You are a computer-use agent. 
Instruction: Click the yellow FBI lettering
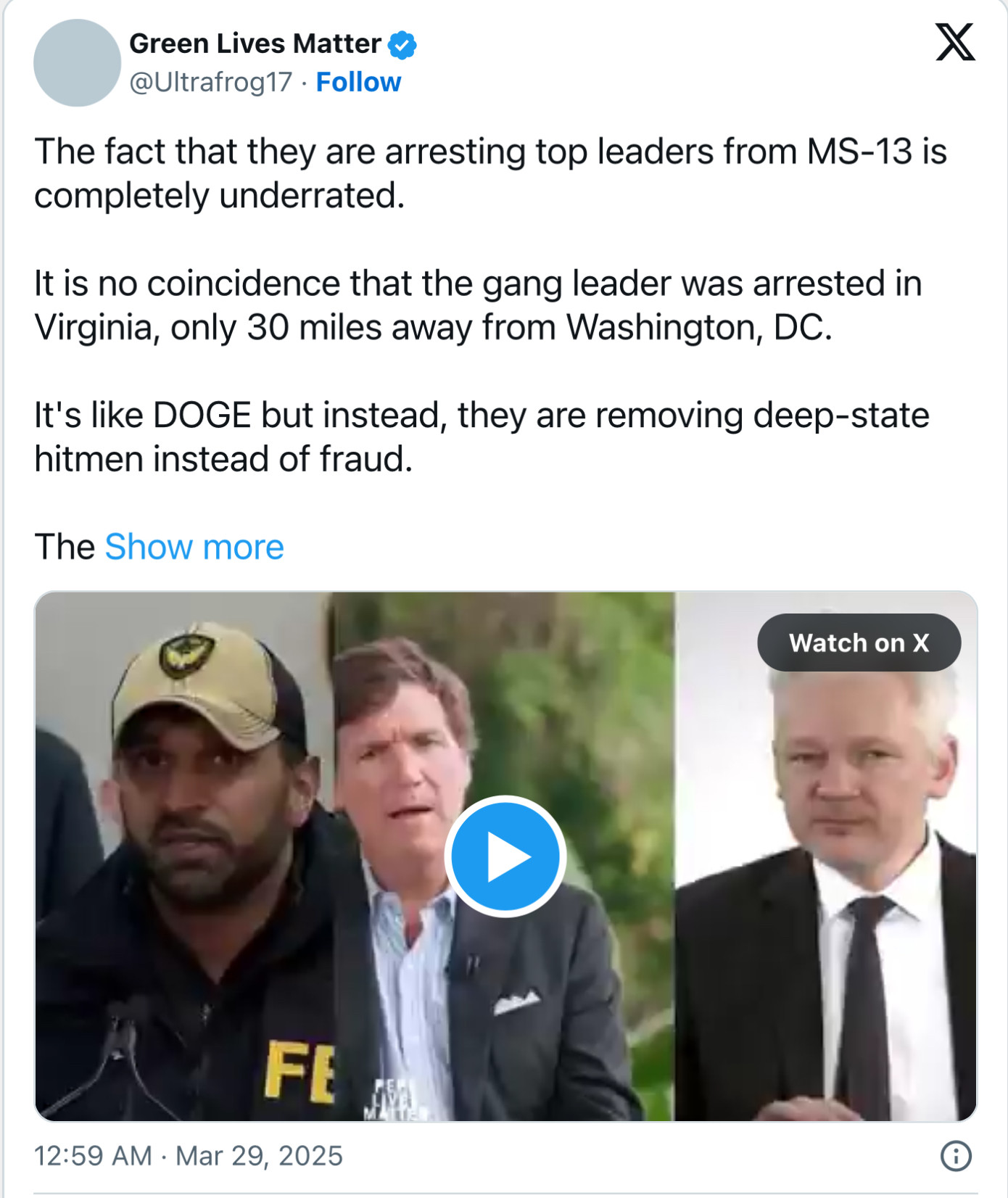(299, 1071)
